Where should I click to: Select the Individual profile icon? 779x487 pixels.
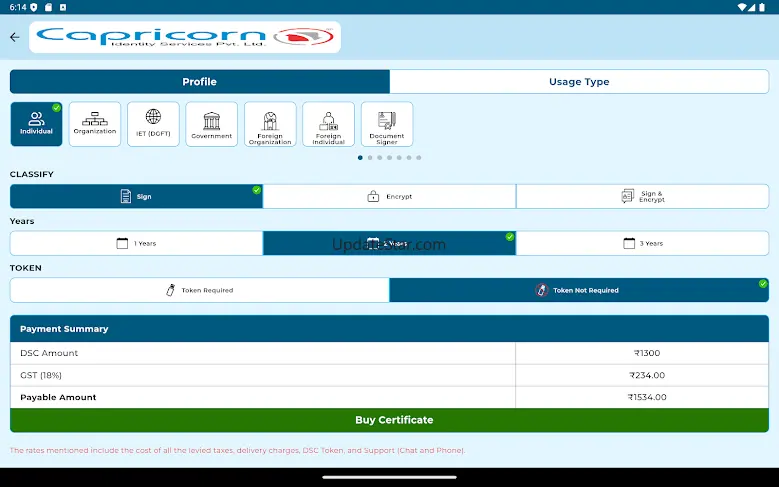pos(36,124)
